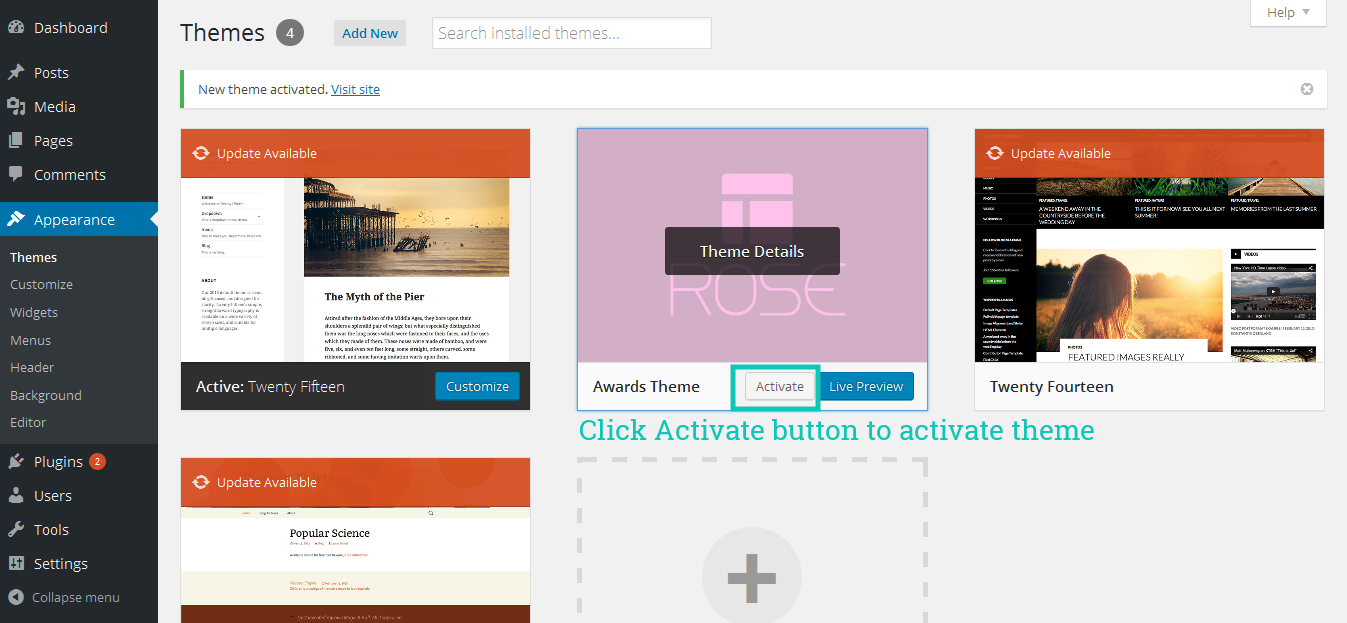Follow the Visit site link

356,89
